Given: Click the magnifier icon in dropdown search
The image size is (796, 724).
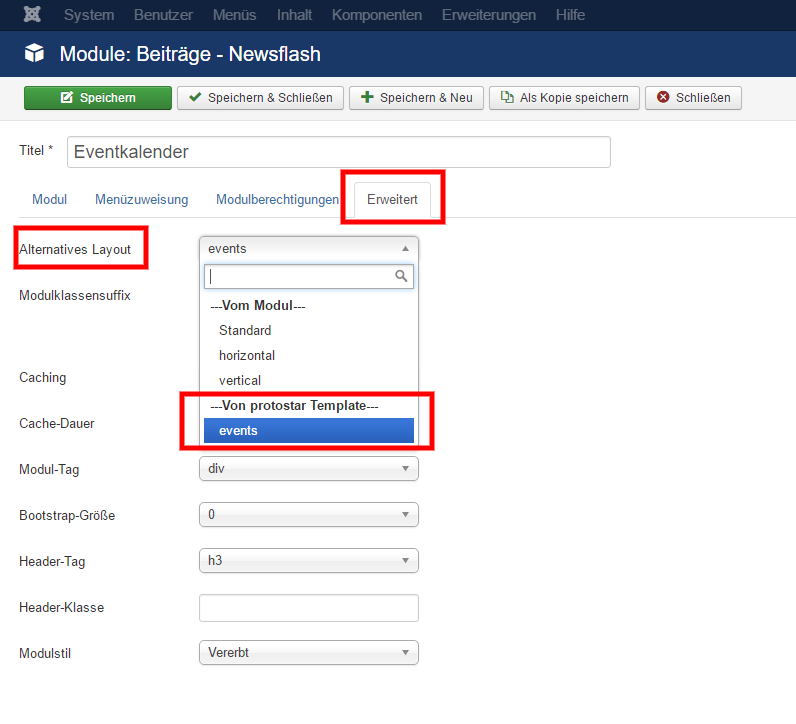Looking at the screenshot, I should click(x=401, y=276).
